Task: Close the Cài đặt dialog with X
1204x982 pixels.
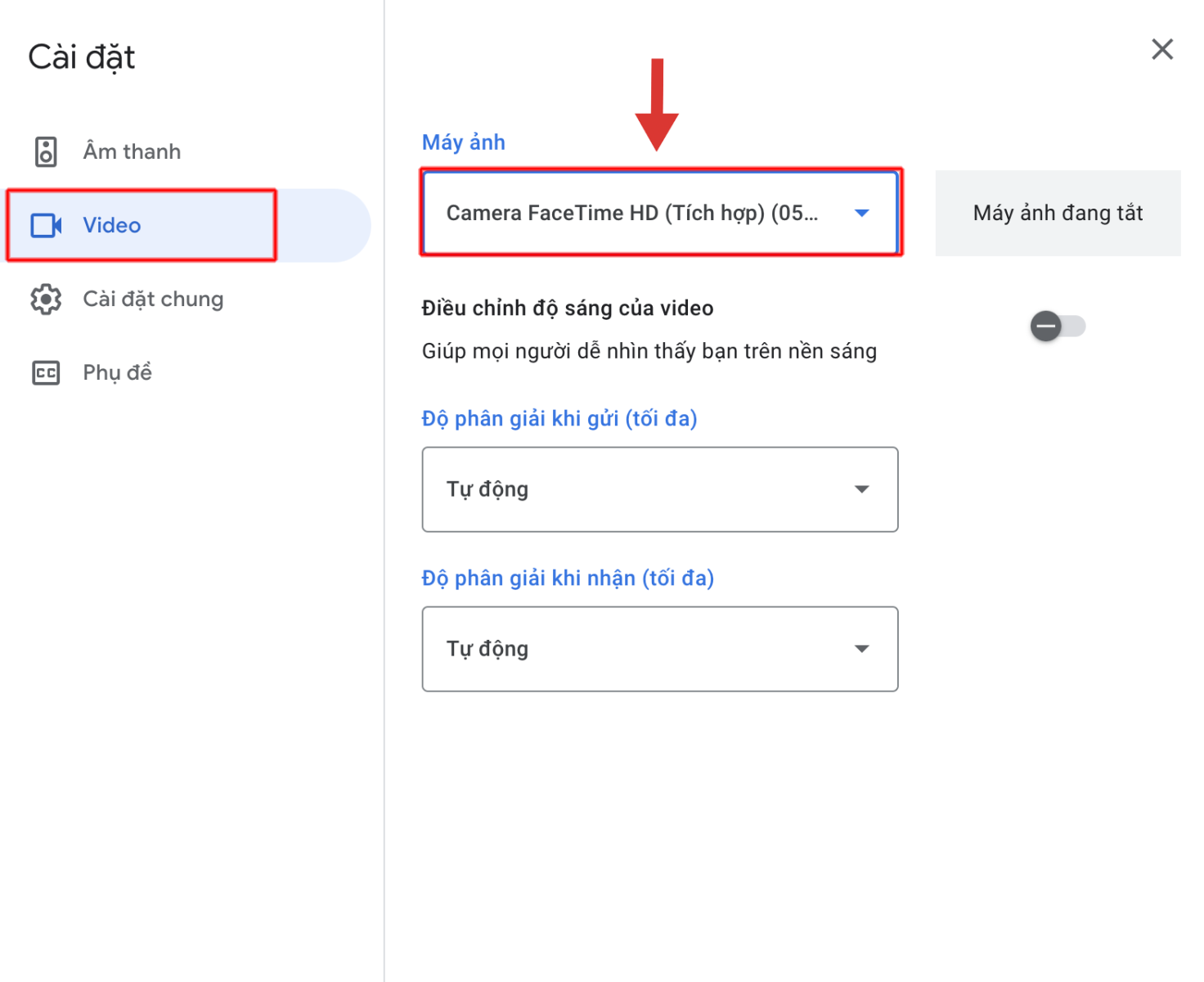Action: pyautogui.click(x=1162, y=49)
